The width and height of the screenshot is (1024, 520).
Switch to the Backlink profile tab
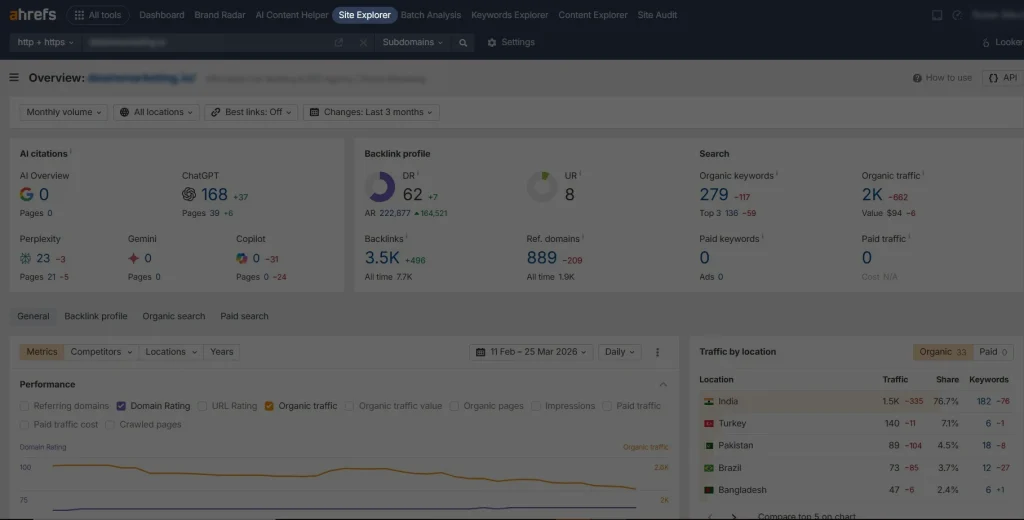95,316
